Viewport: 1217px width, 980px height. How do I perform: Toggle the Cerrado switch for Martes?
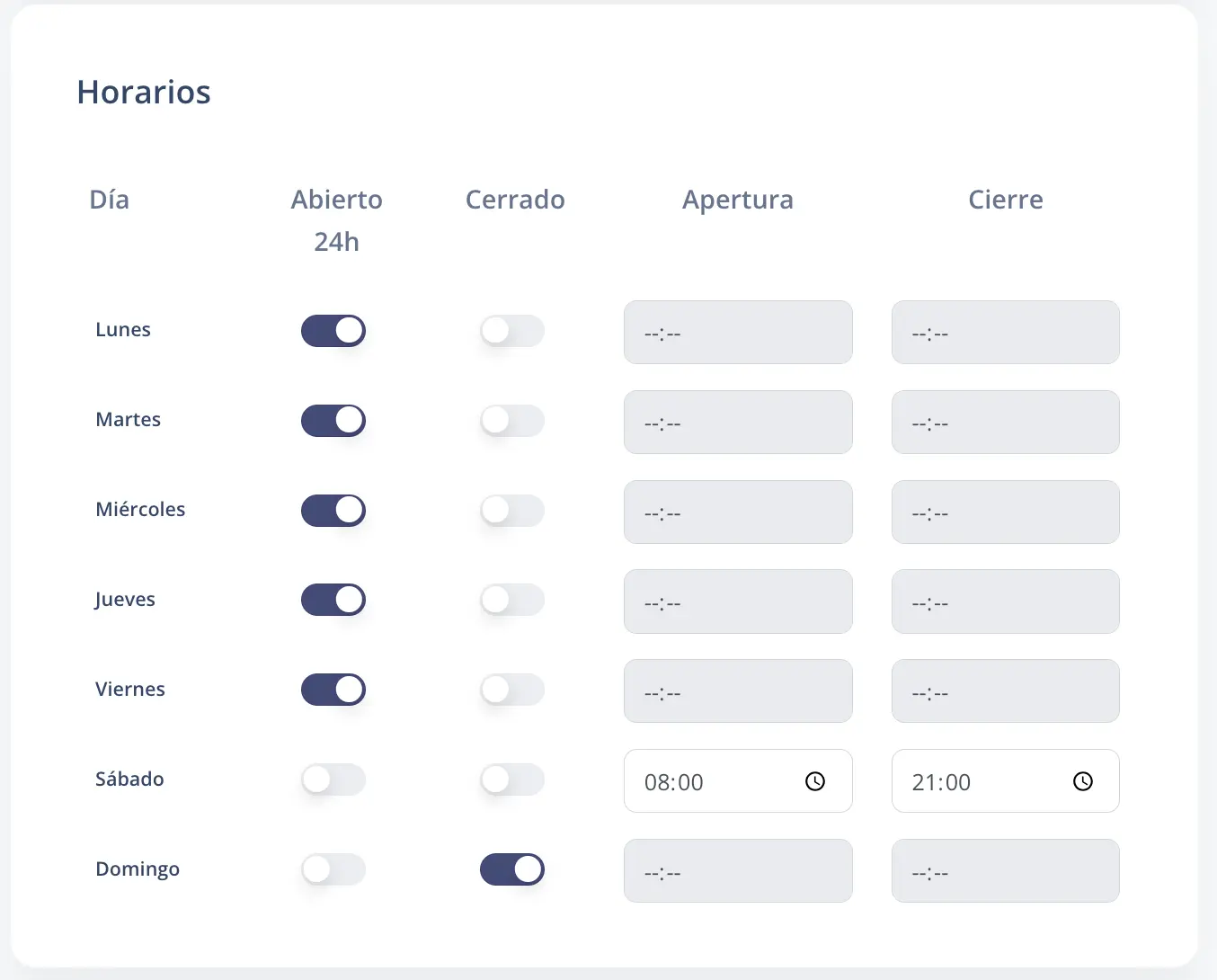(x=512, y=420)
